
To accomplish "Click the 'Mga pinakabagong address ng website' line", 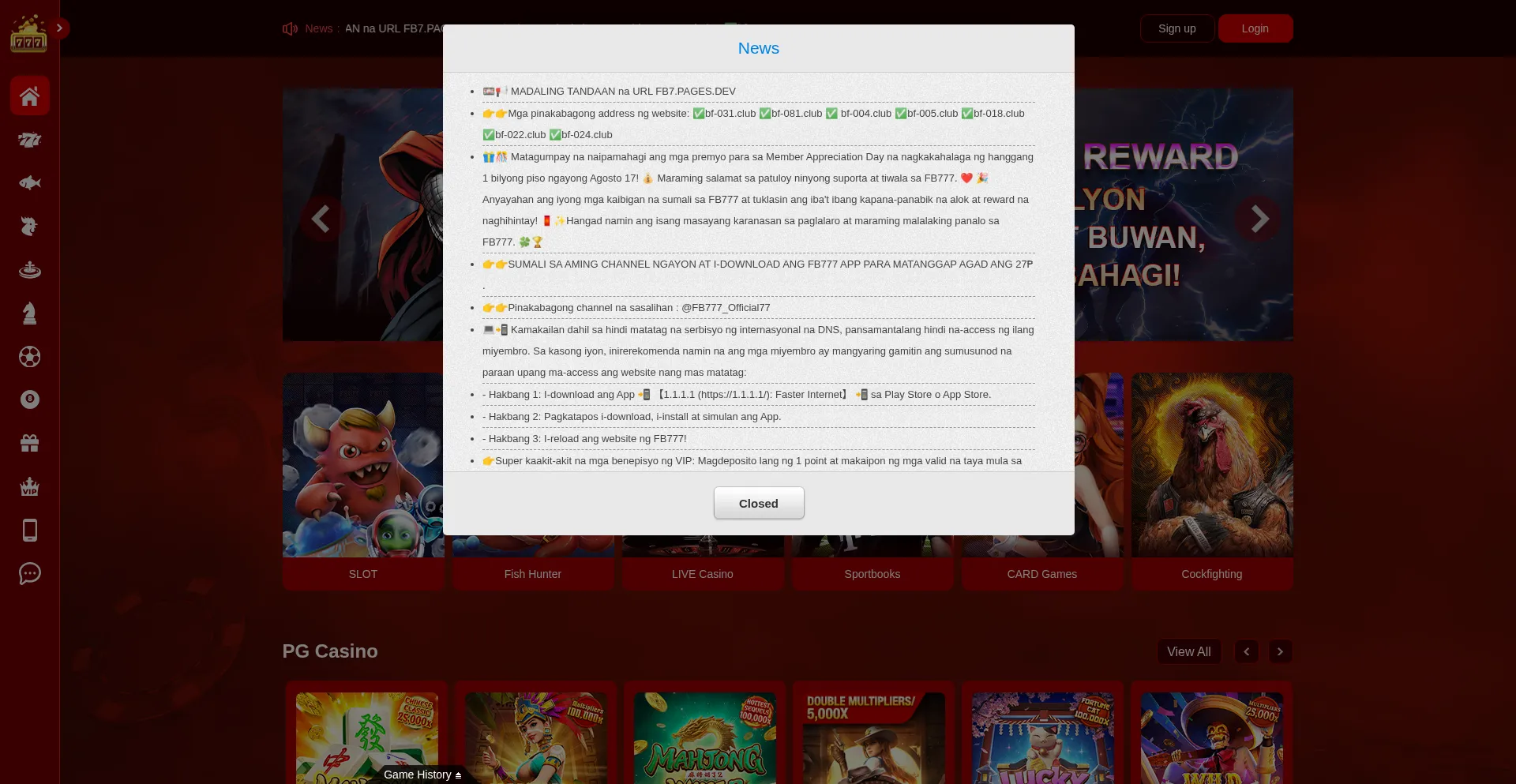I will point(758,124).
